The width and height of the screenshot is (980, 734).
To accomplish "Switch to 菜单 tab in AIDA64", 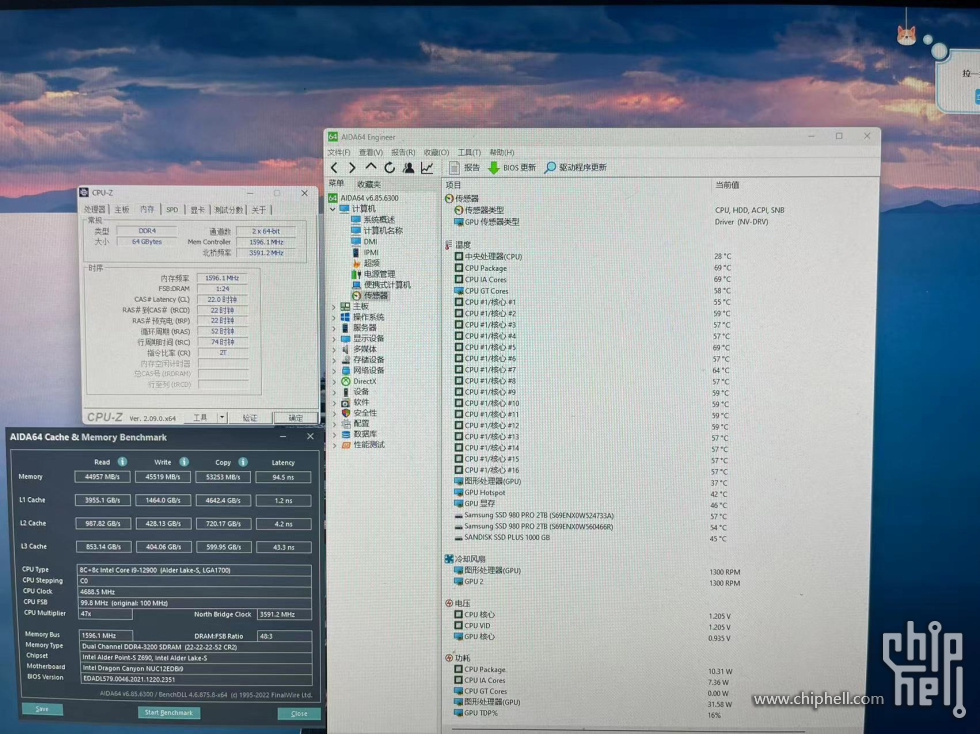I will coord(336,184).
